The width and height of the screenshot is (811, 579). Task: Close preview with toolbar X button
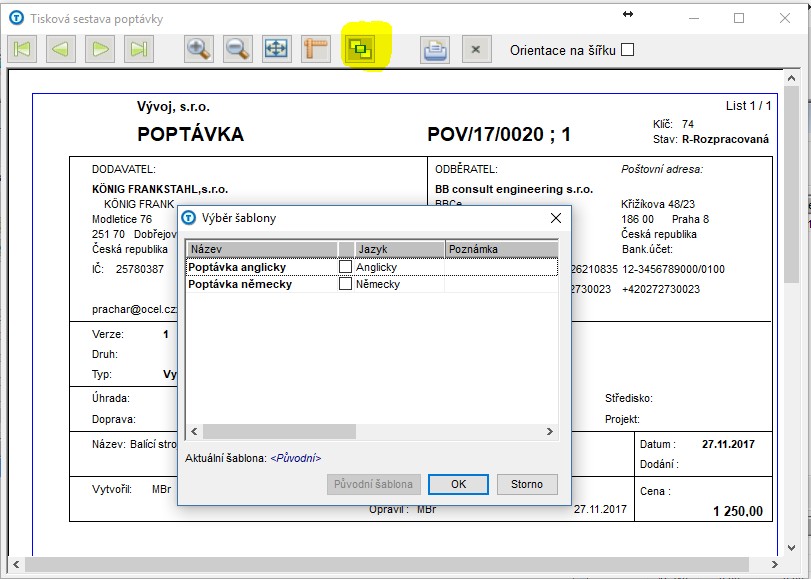point(476,50)
